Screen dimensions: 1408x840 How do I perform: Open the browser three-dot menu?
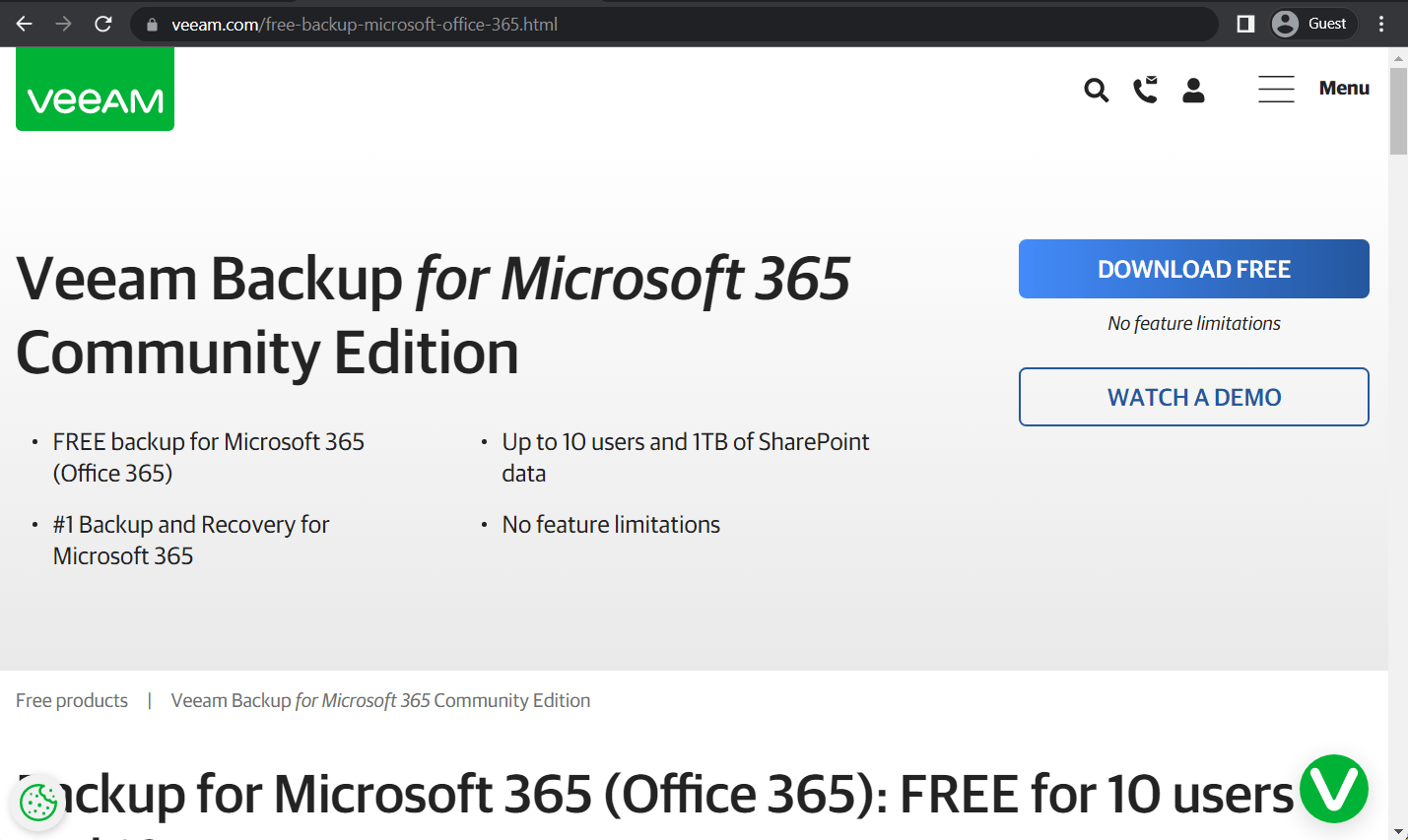coord(1380,23)
